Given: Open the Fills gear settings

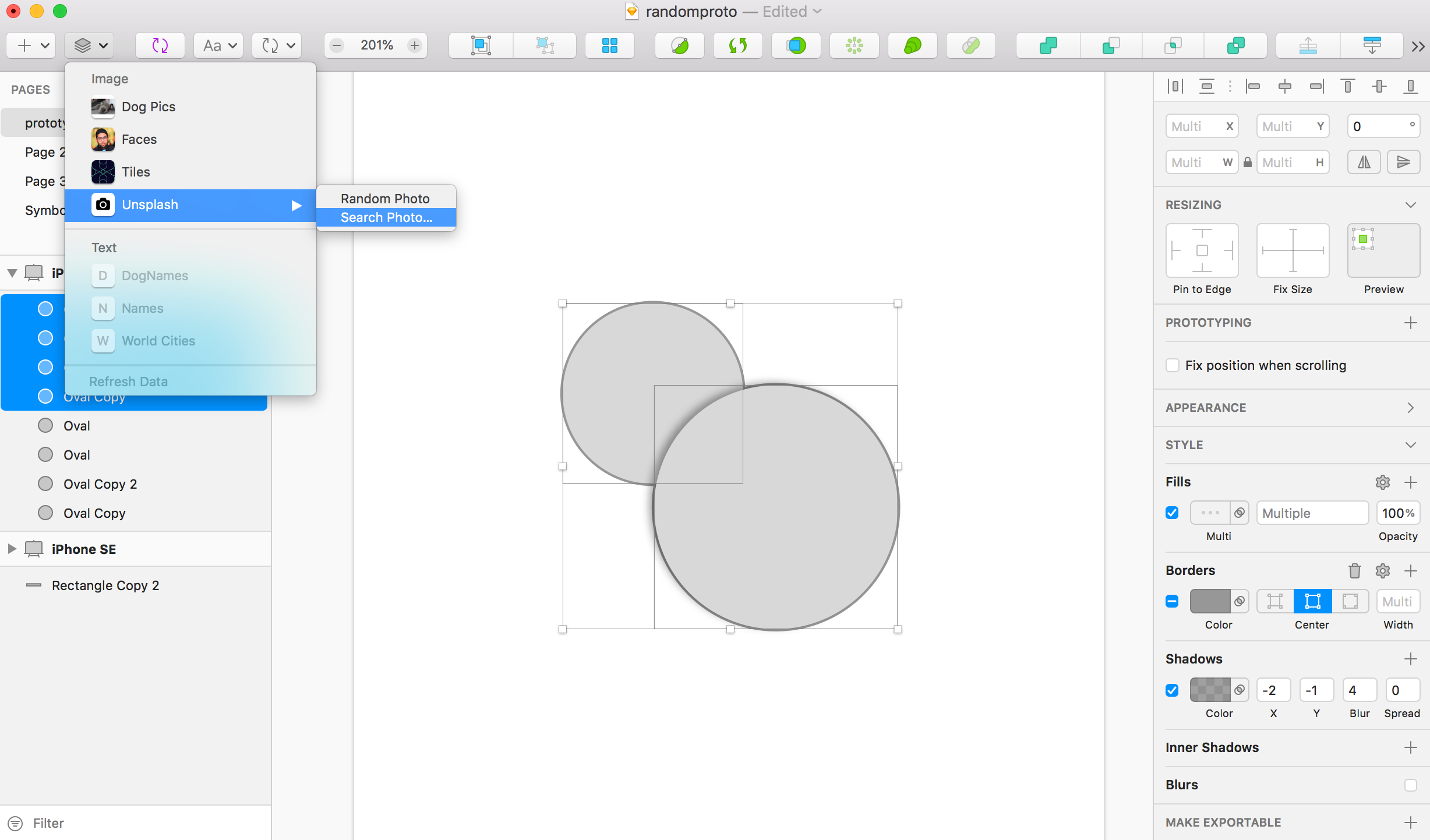Looking at the screenshot, I should (x=1382, y=482).
